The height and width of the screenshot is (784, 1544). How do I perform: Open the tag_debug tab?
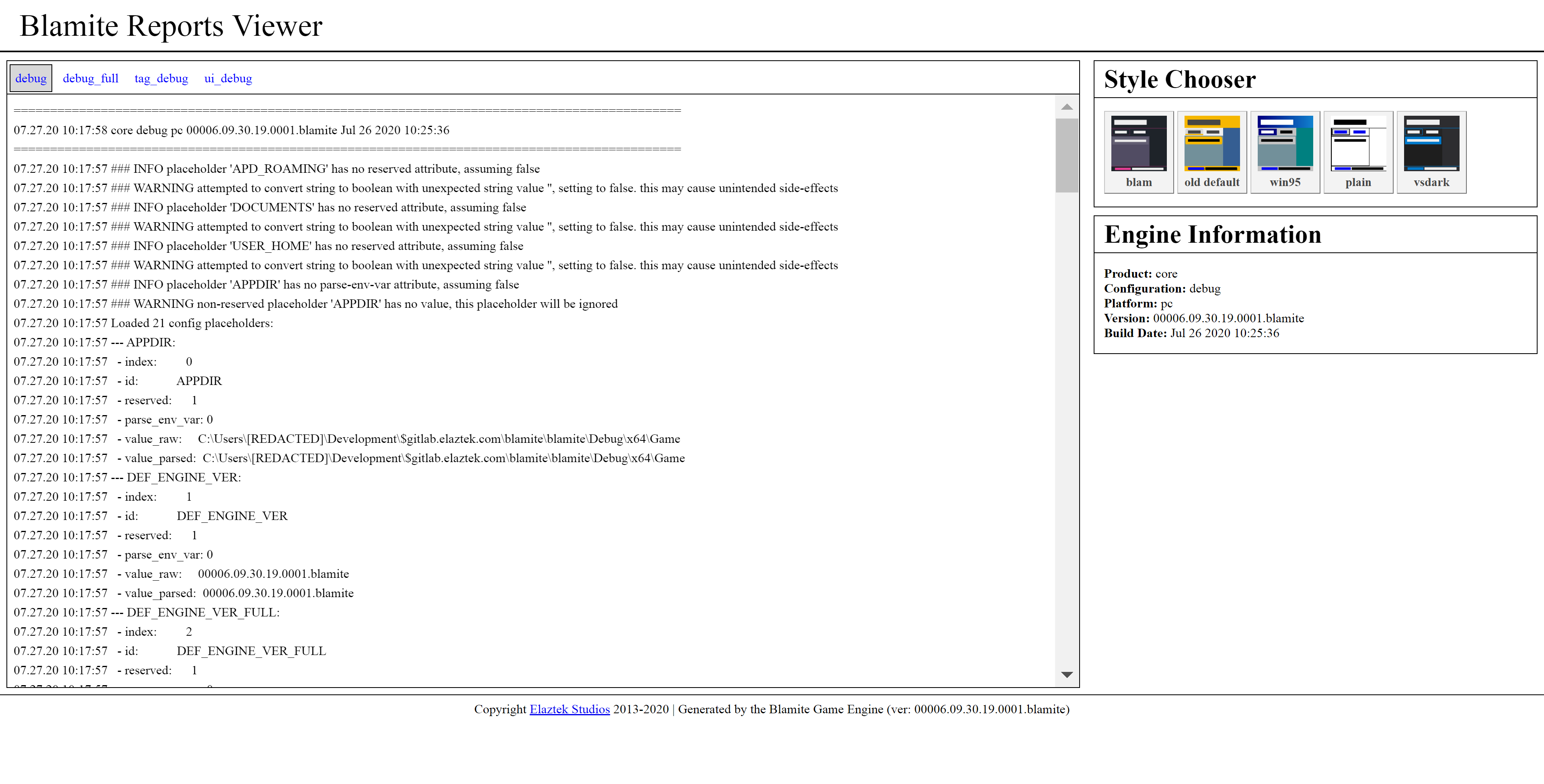[x=161, y=78]
